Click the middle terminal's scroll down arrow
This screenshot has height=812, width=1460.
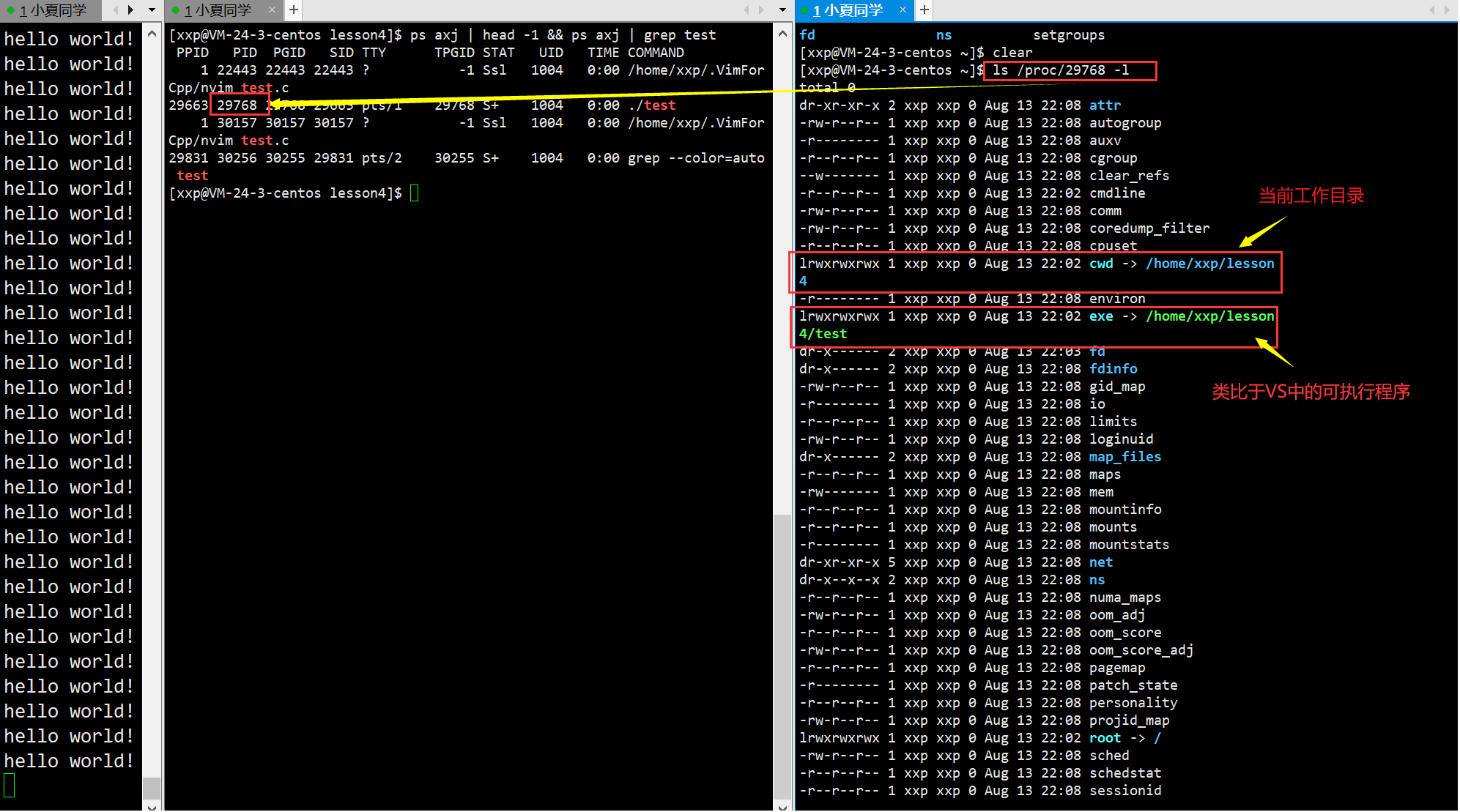(x=782, y=805)
